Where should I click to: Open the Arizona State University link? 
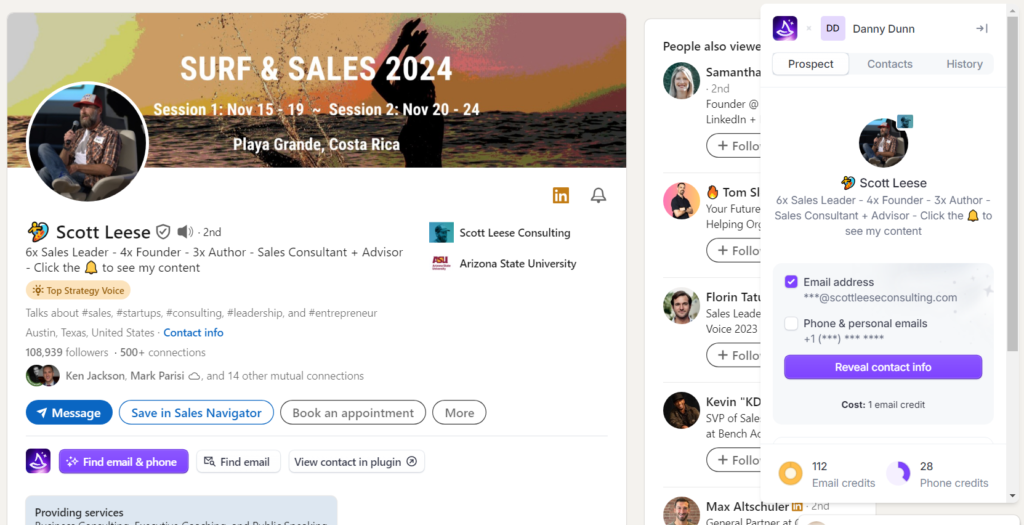tap(518, 264)
